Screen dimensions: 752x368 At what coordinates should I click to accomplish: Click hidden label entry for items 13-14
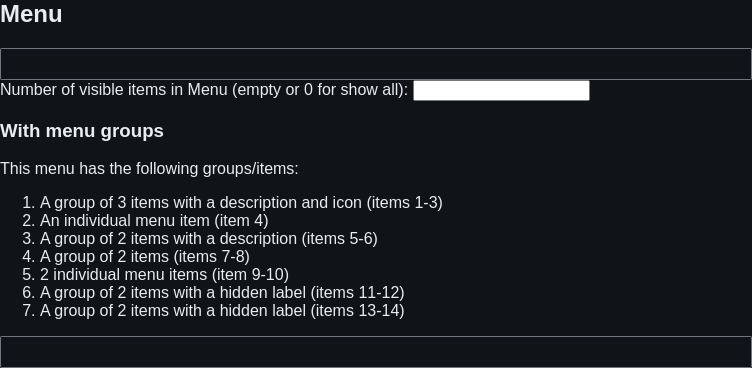(222, 310)
